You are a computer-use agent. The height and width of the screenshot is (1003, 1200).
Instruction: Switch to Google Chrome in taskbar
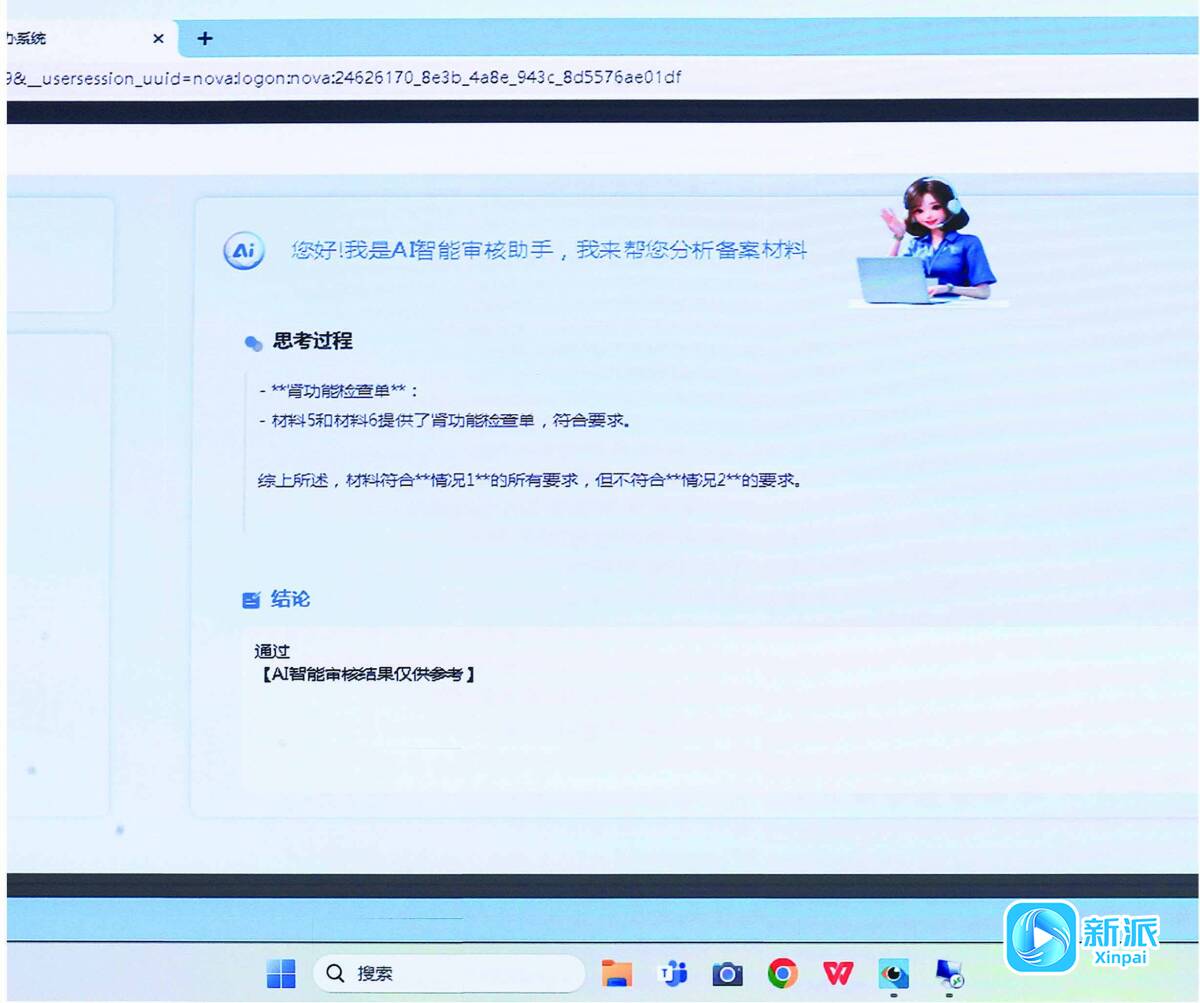coord(782,972)
